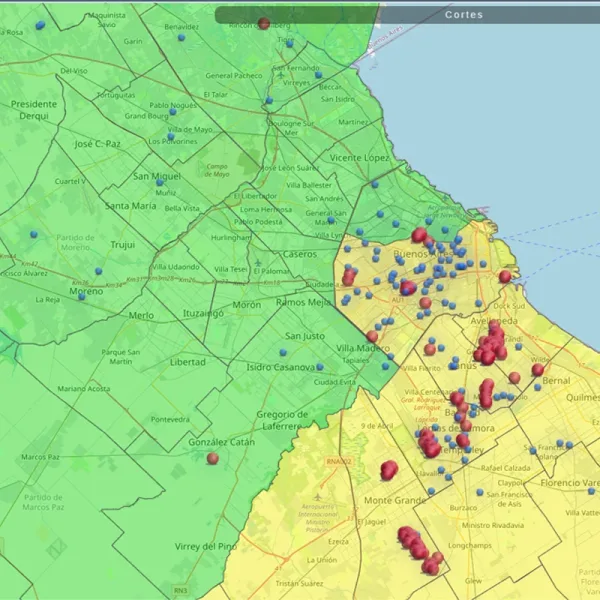The width and height of the screenshot is (600, 600).
Task: Click the Cortes title bar
Action: coord(463,15)
